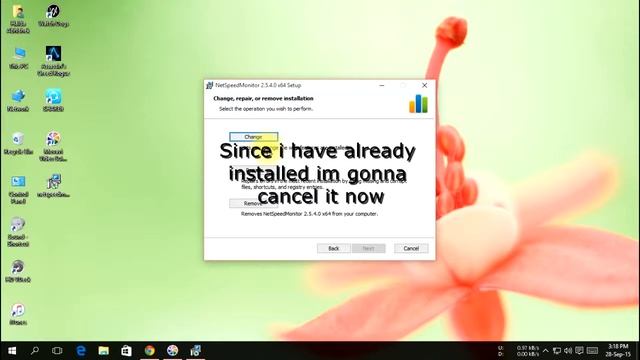Image resolution: width=640 pixels, height=360 pixels.
Task: Select the black square blue-logo desktop shortcut
Action: [53, 61]
